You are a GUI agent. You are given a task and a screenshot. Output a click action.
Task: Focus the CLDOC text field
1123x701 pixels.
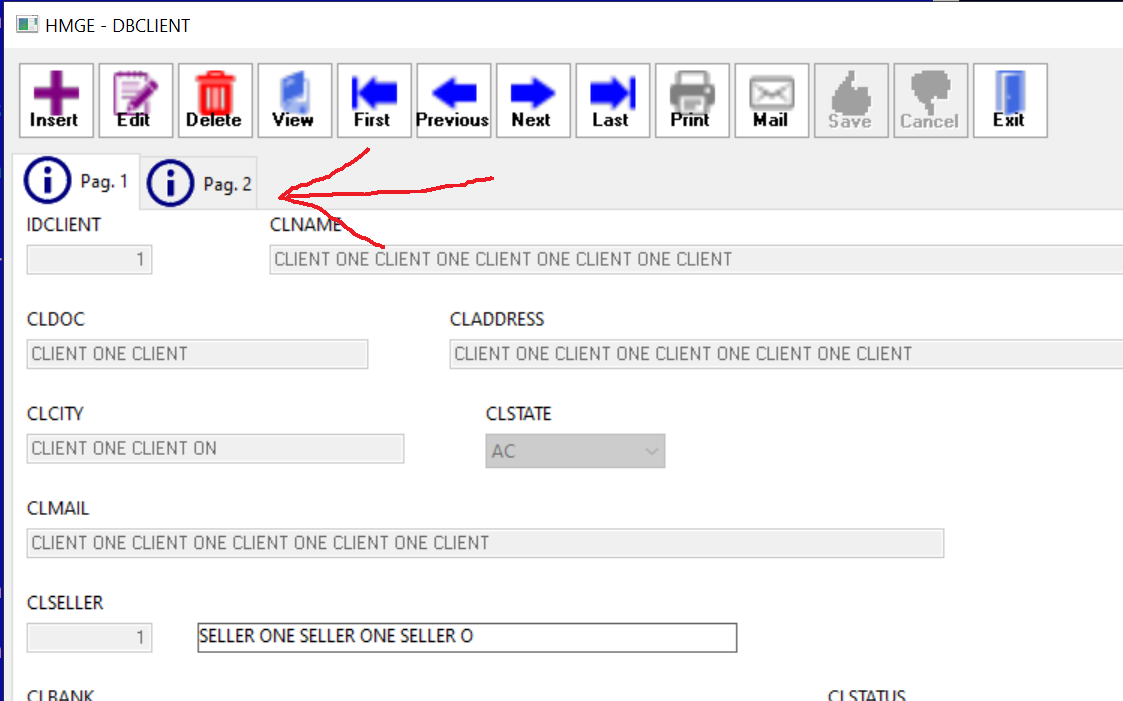click(197, 354)
